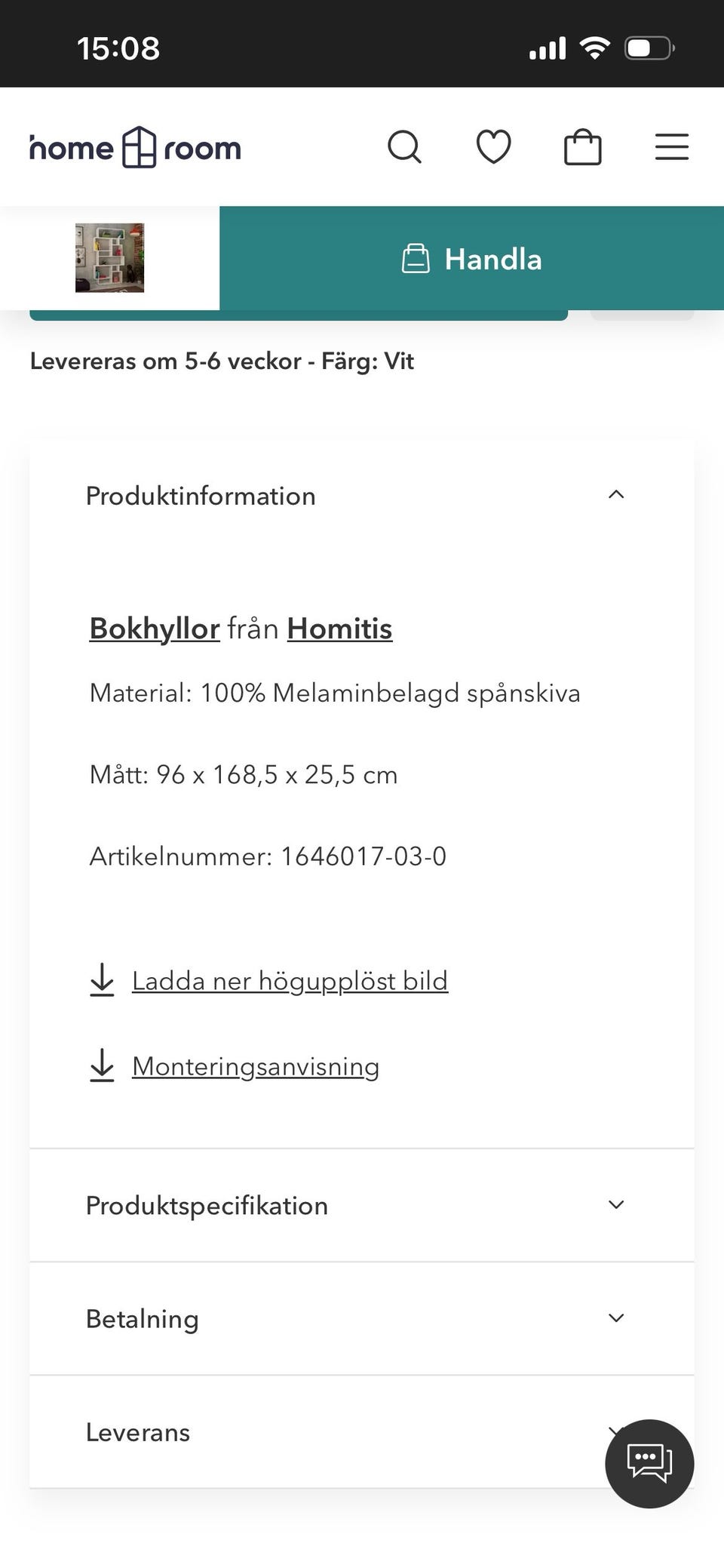Screen dimensions: 724x1568
Task: Click the bag icon inside Handla button
Action: (x=417, y=259)
